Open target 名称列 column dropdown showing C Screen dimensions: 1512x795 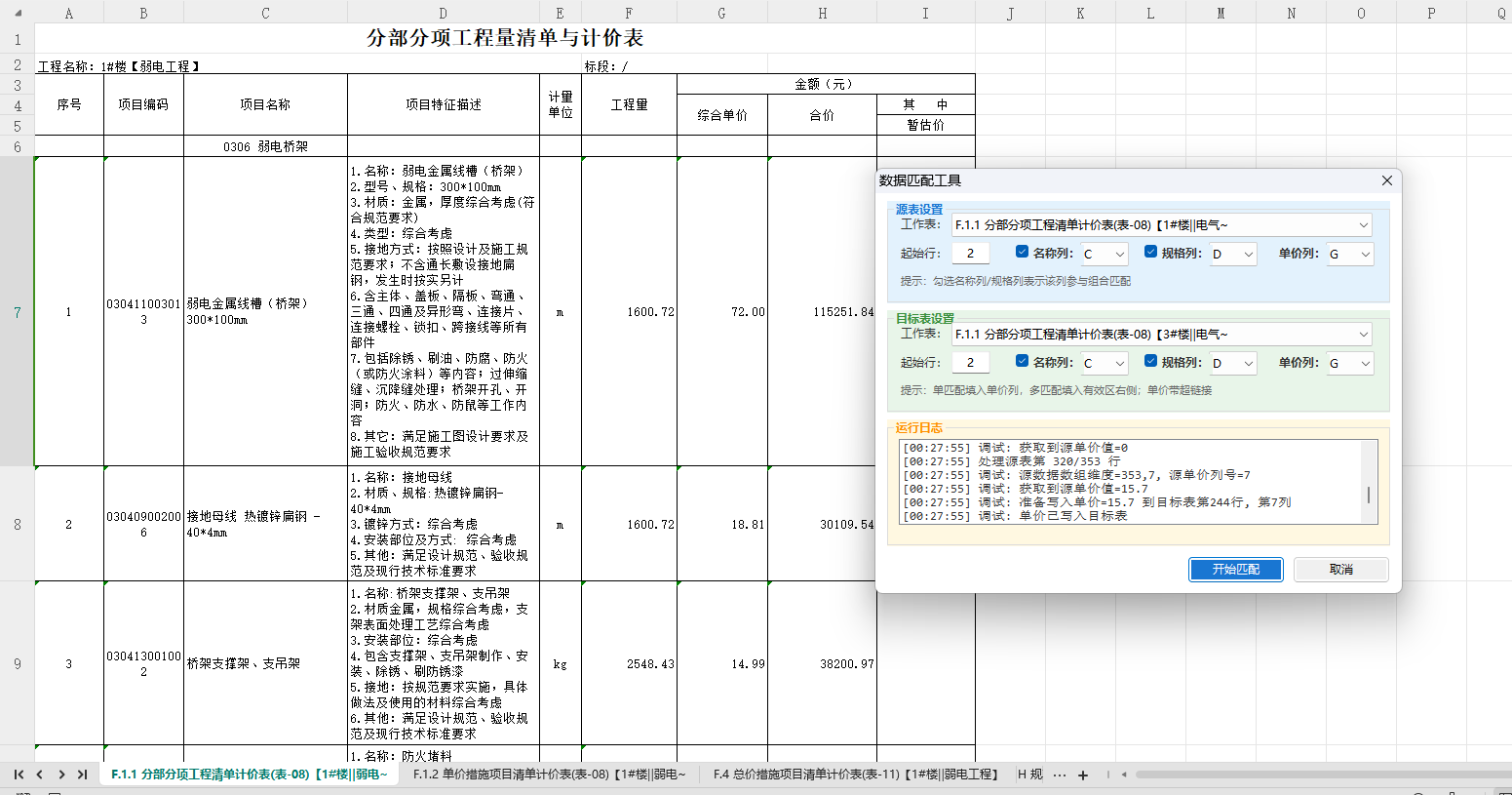(x=1104, y=363)
